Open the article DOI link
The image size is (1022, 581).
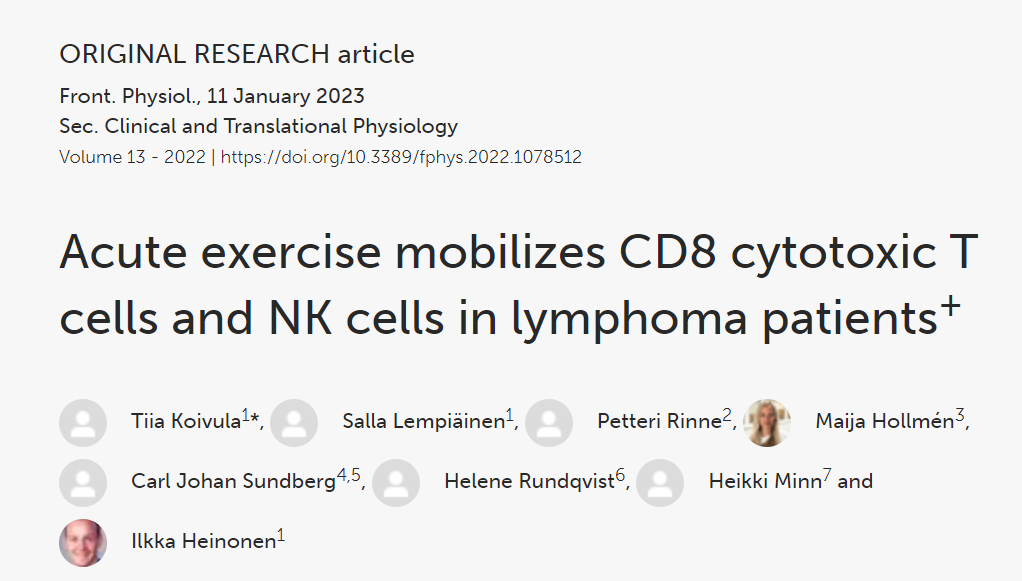pos(401,157)
